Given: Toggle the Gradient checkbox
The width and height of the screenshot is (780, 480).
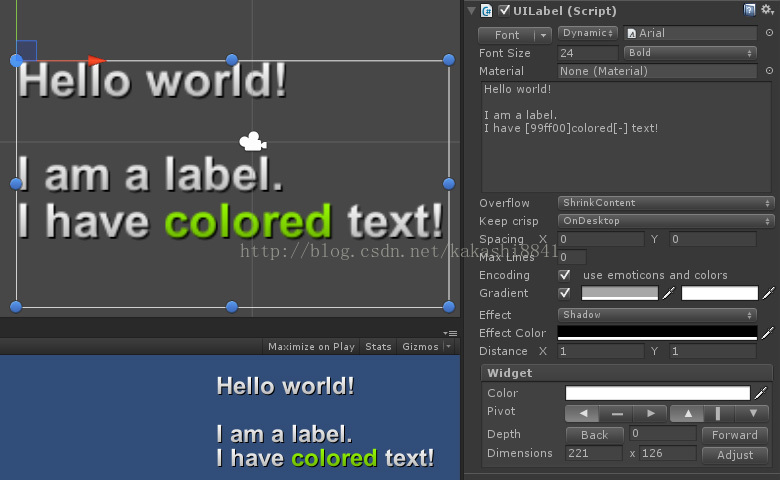Looking at the screenshot, I should coord(564,293).
